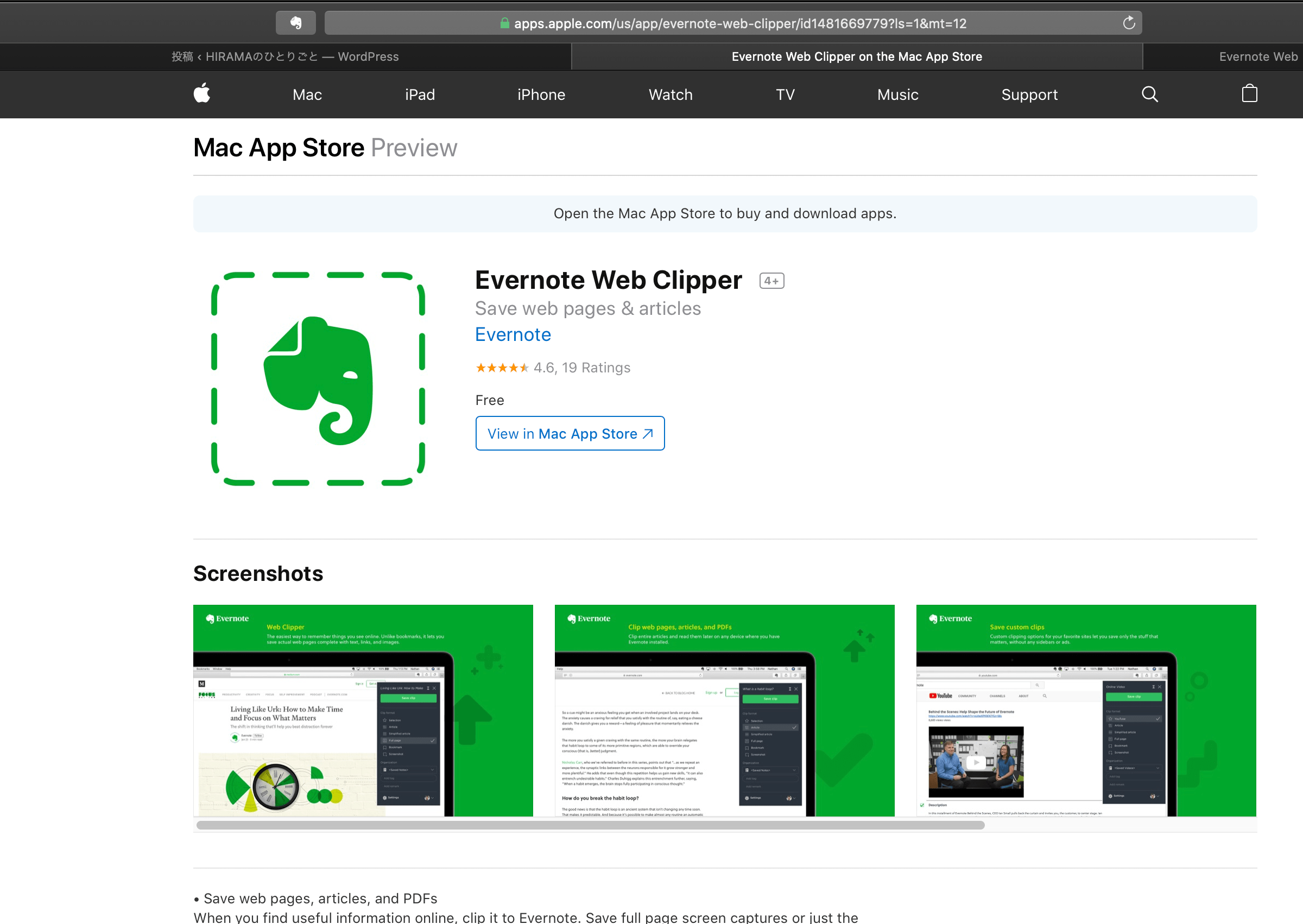The width and height of the screenshot is (1303, 924).
Task: Click the 'Open the Mac App Store' banner text
Action: 725,213
